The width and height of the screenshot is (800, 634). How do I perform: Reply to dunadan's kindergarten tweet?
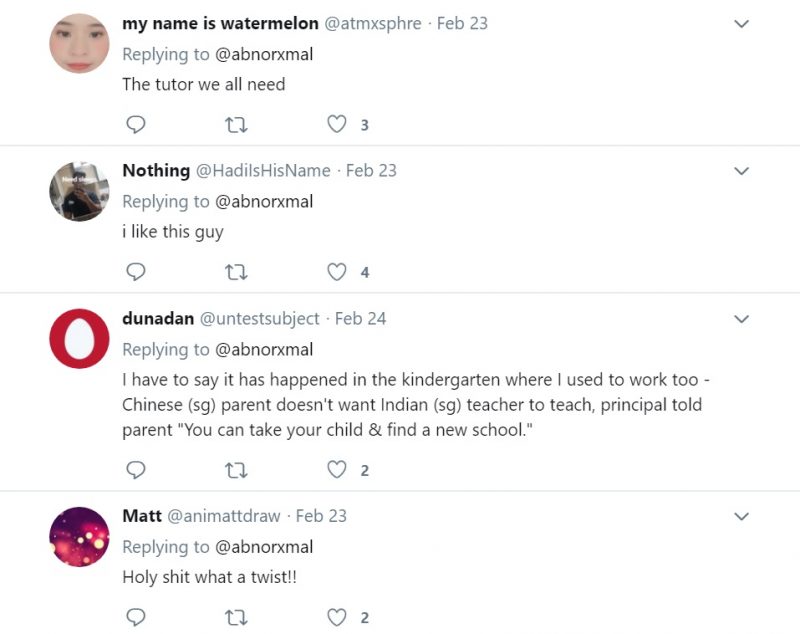click(x=136, y=470)
